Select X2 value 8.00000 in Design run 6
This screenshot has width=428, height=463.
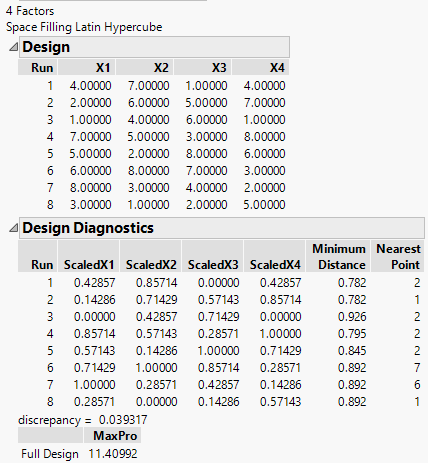coord(148,171)
